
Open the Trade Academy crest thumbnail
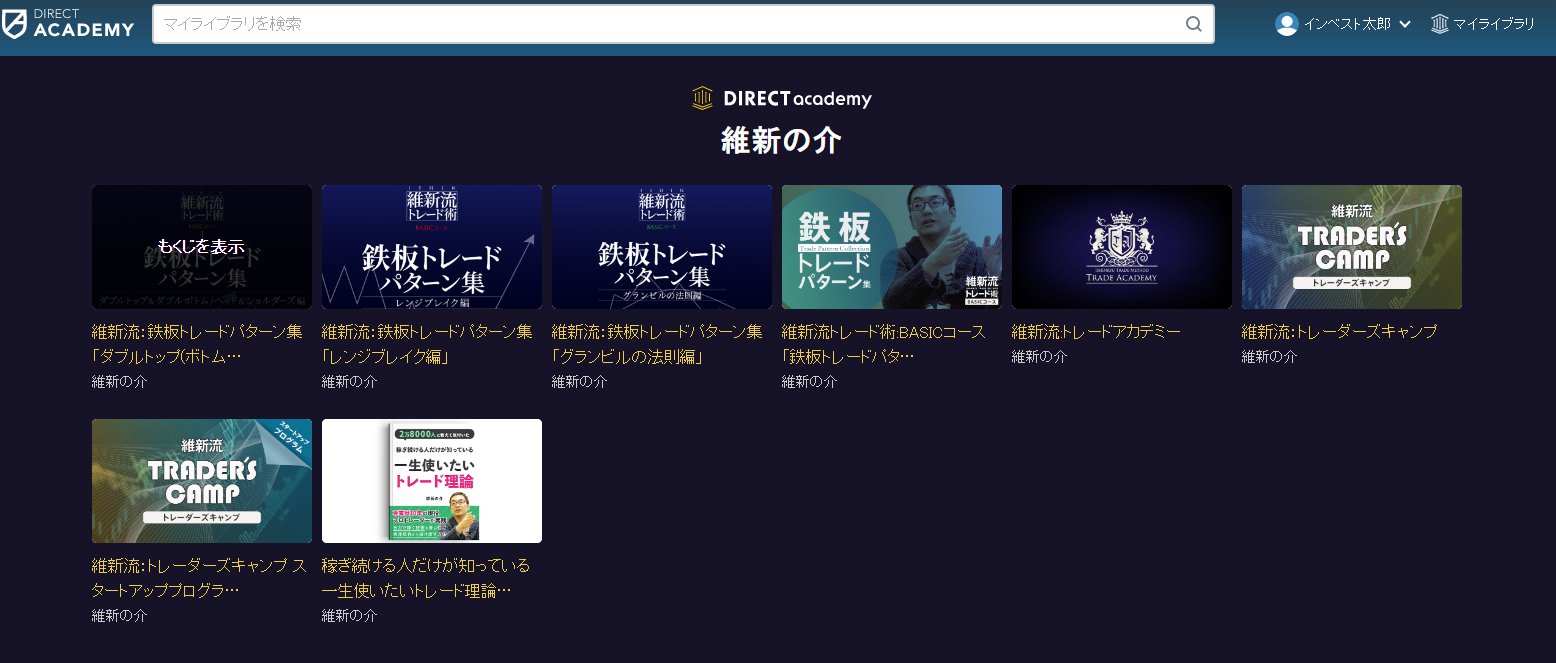coord(1122,247)
